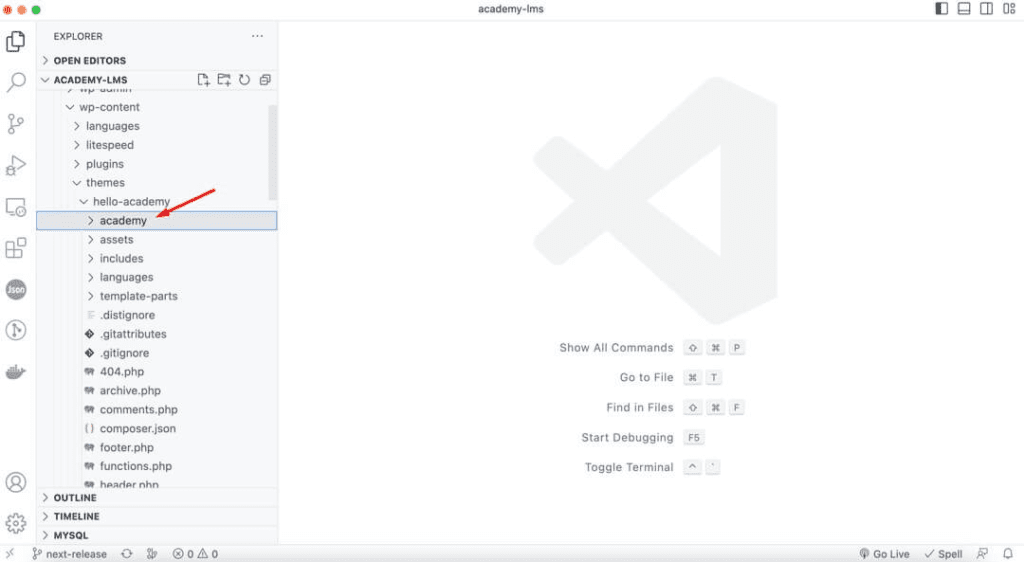This screenshot has height=562, width=1024.
Task: Open the Extensions view
Action: (16, 248)
